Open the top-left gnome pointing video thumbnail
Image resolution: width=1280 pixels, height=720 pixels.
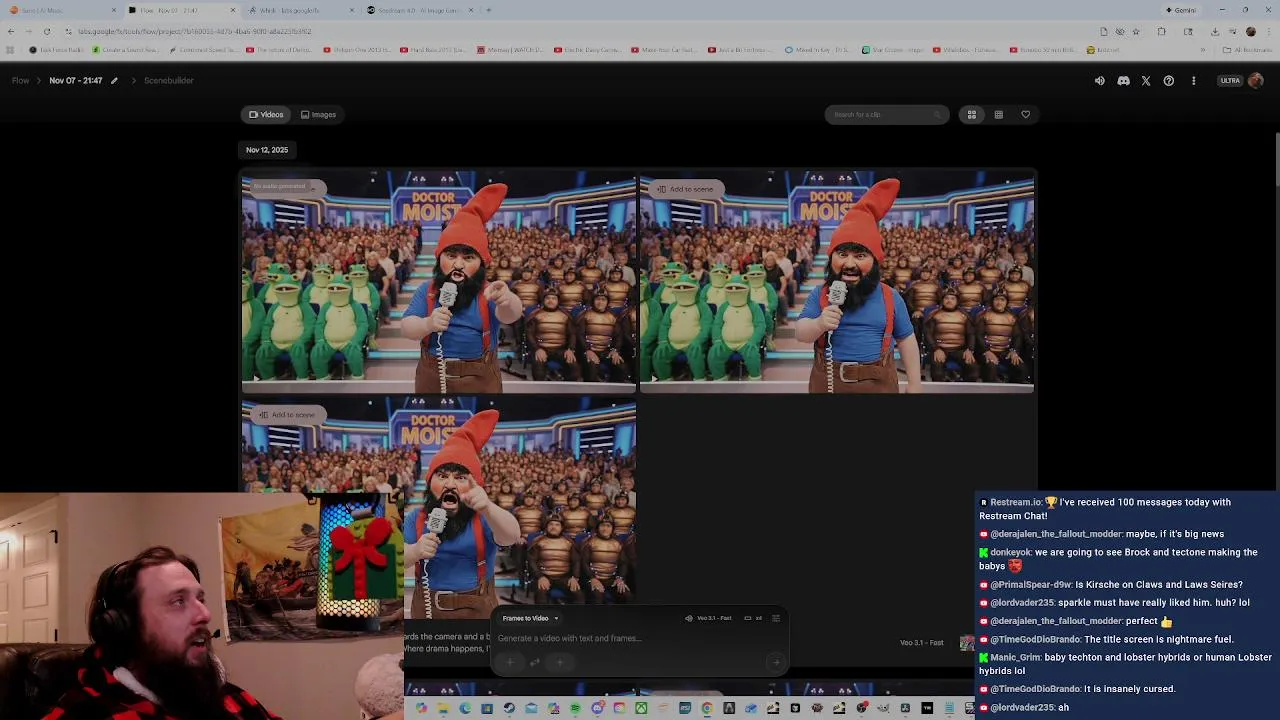(438, 283)
